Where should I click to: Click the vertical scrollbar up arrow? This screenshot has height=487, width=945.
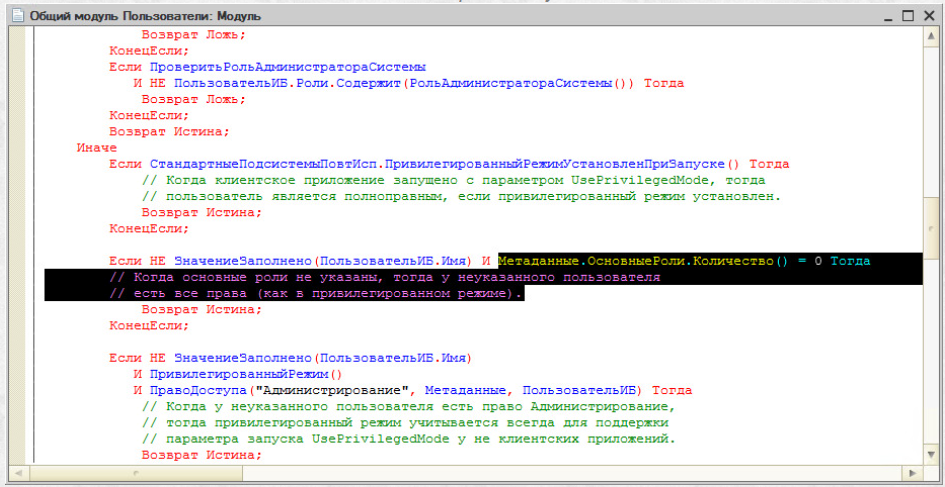pyautogui.click(x=930, y=38)
